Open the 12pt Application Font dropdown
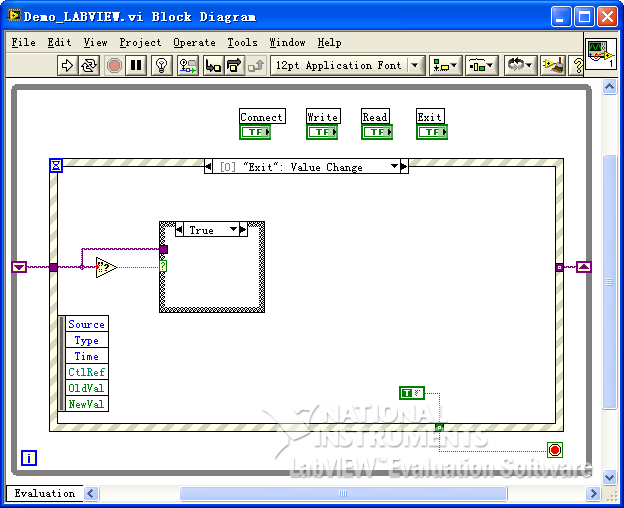 (347, 66)
